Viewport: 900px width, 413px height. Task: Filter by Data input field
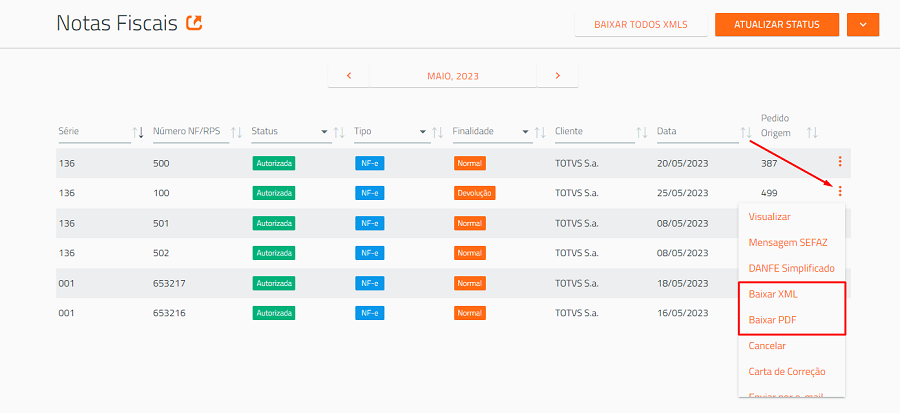697,131
